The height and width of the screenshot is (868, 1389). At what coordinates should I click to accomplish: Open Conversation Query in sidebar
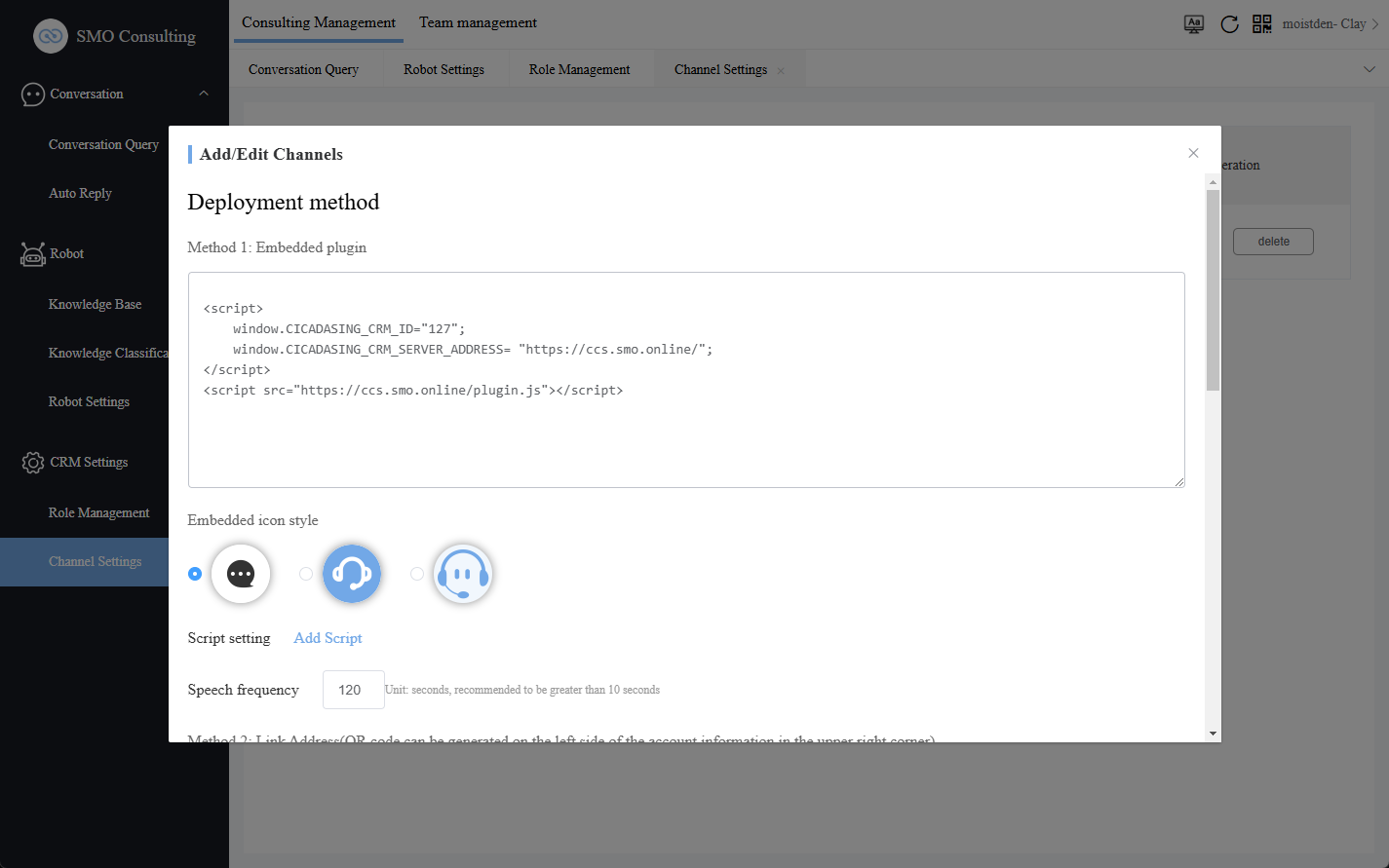(x=103, y=144)
